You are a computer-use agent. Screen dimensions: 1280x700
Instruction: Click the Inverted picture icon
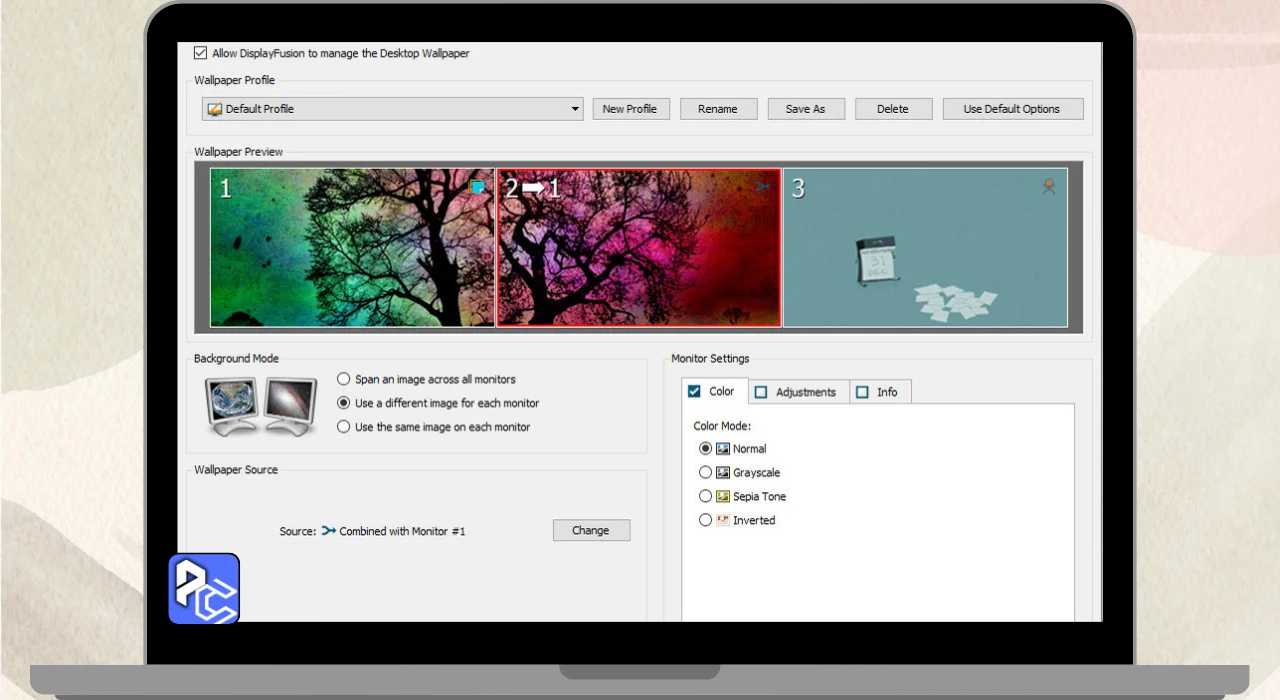[x=723, y=520]
